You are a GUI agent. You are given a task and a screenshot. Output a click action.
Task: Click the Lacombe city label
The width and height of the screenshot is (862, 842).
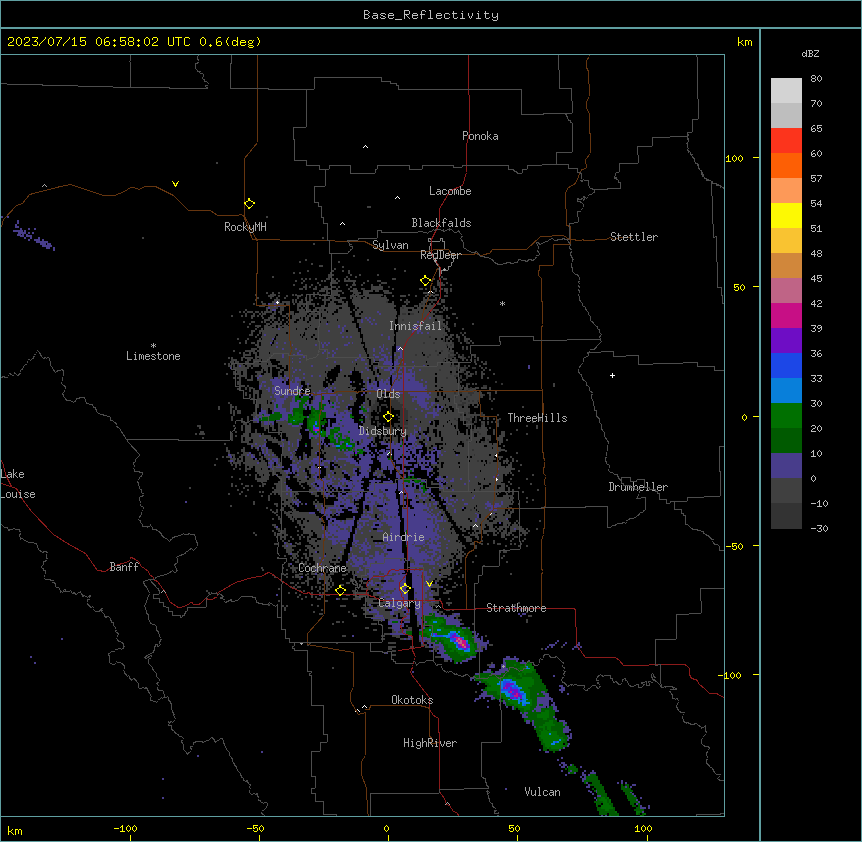(450, 191)
